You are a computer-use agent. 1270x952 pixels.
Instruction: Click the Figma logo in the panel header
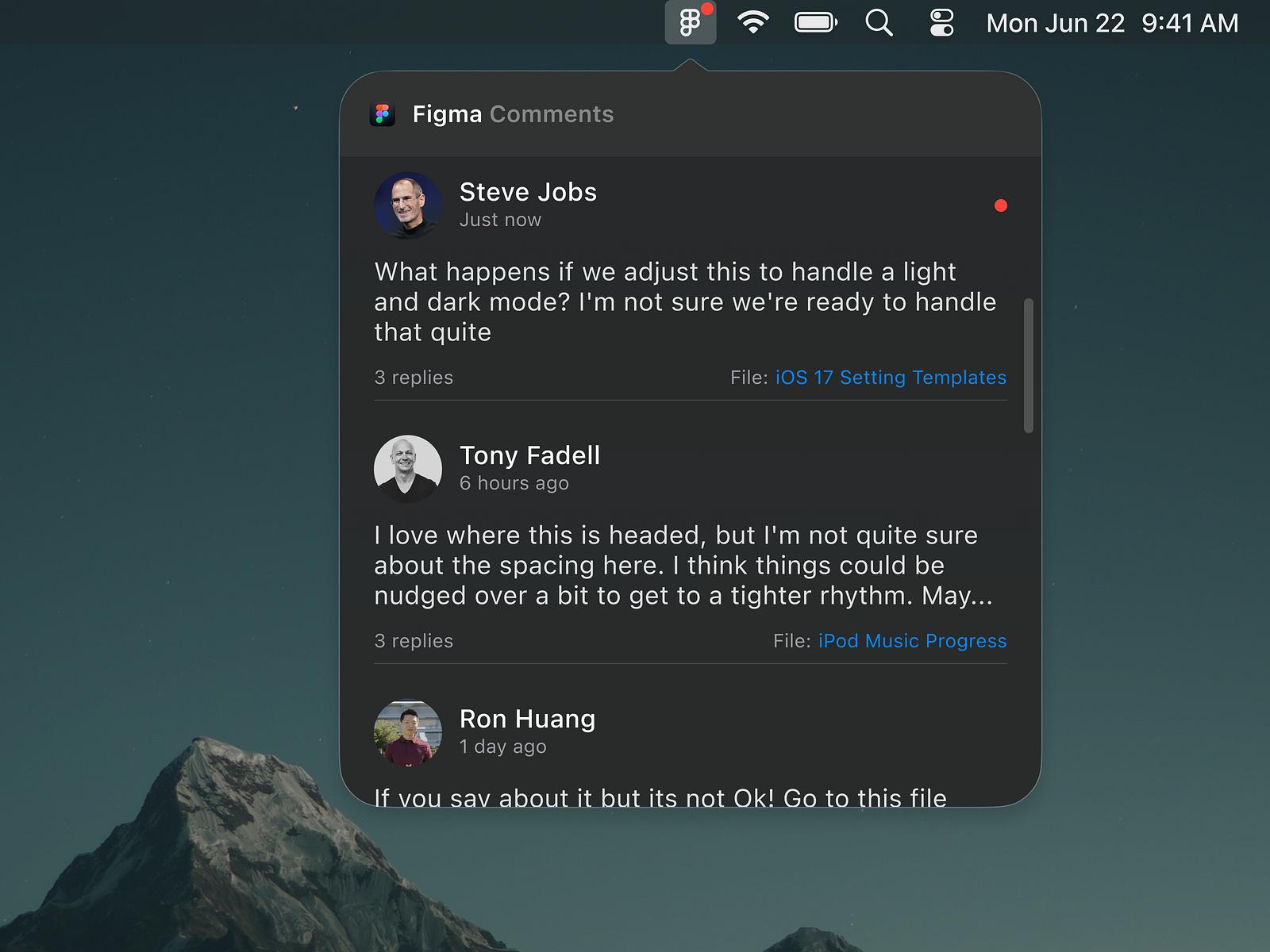[383, 114]
